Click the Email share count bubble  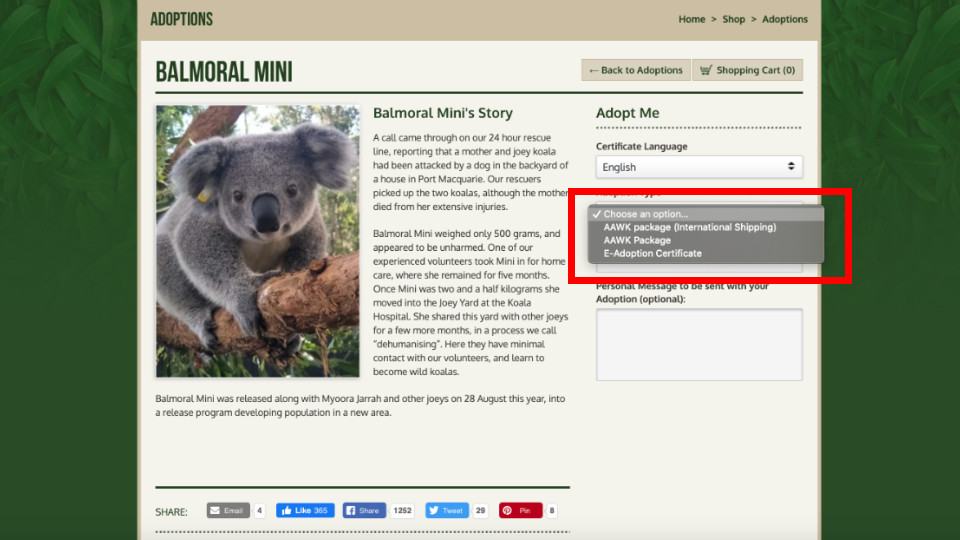click(259, 510)
